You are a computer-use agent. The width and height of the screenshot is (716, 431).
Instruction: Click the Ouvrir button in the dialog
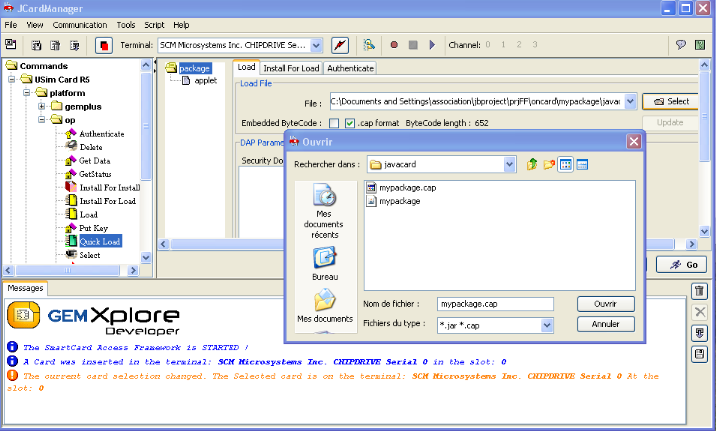pyautogui.click(x=605, y=304)
